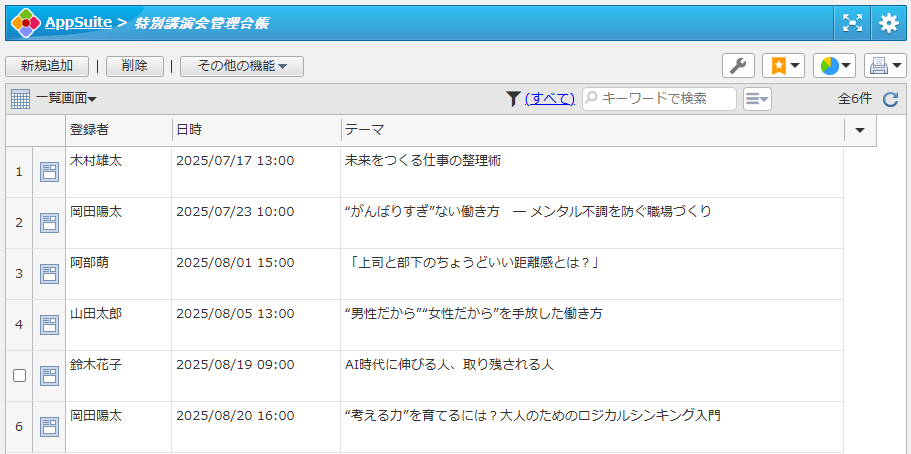Click the (すべて) filter link
This screenshot has width=911, height=454.
[x=549, y=98]
